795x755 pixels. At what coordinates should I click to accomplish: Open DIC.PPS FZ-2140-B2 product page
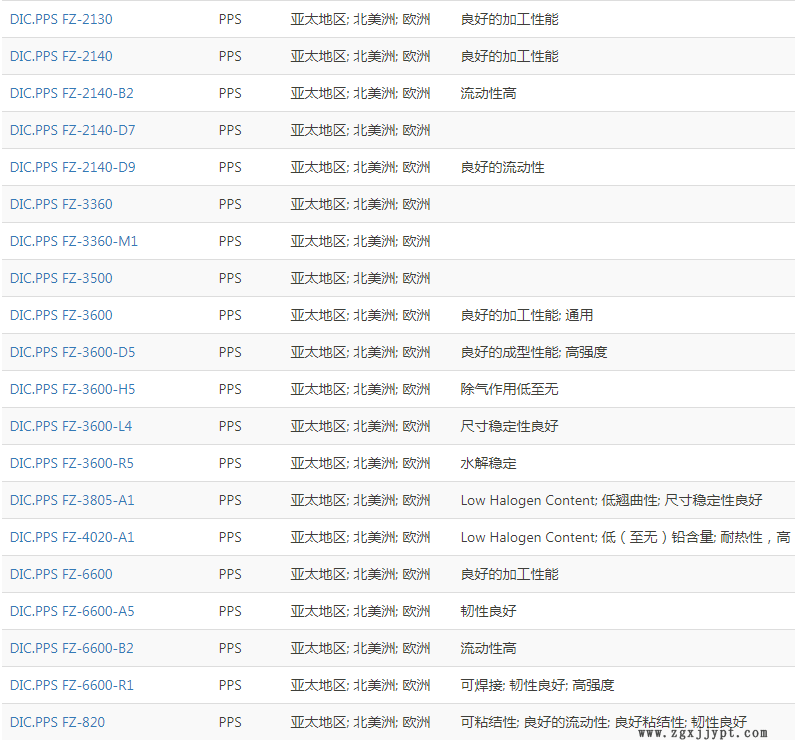[71, 93]
